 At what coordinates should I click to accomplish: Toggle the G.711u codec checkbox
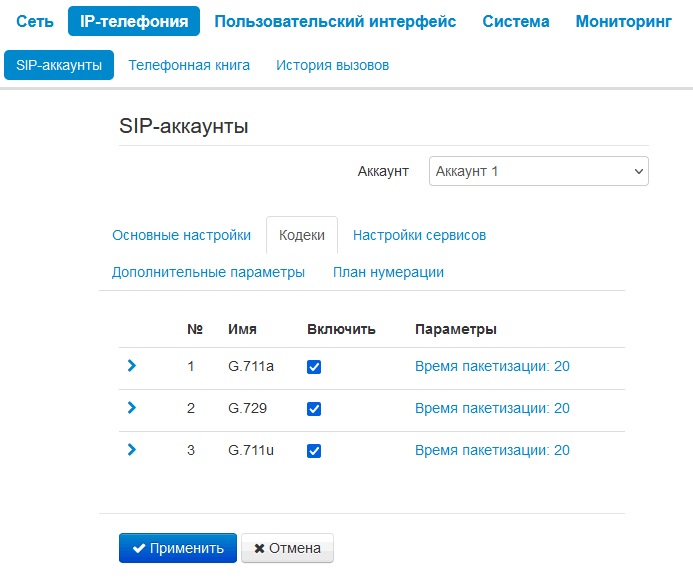(314, 451)
